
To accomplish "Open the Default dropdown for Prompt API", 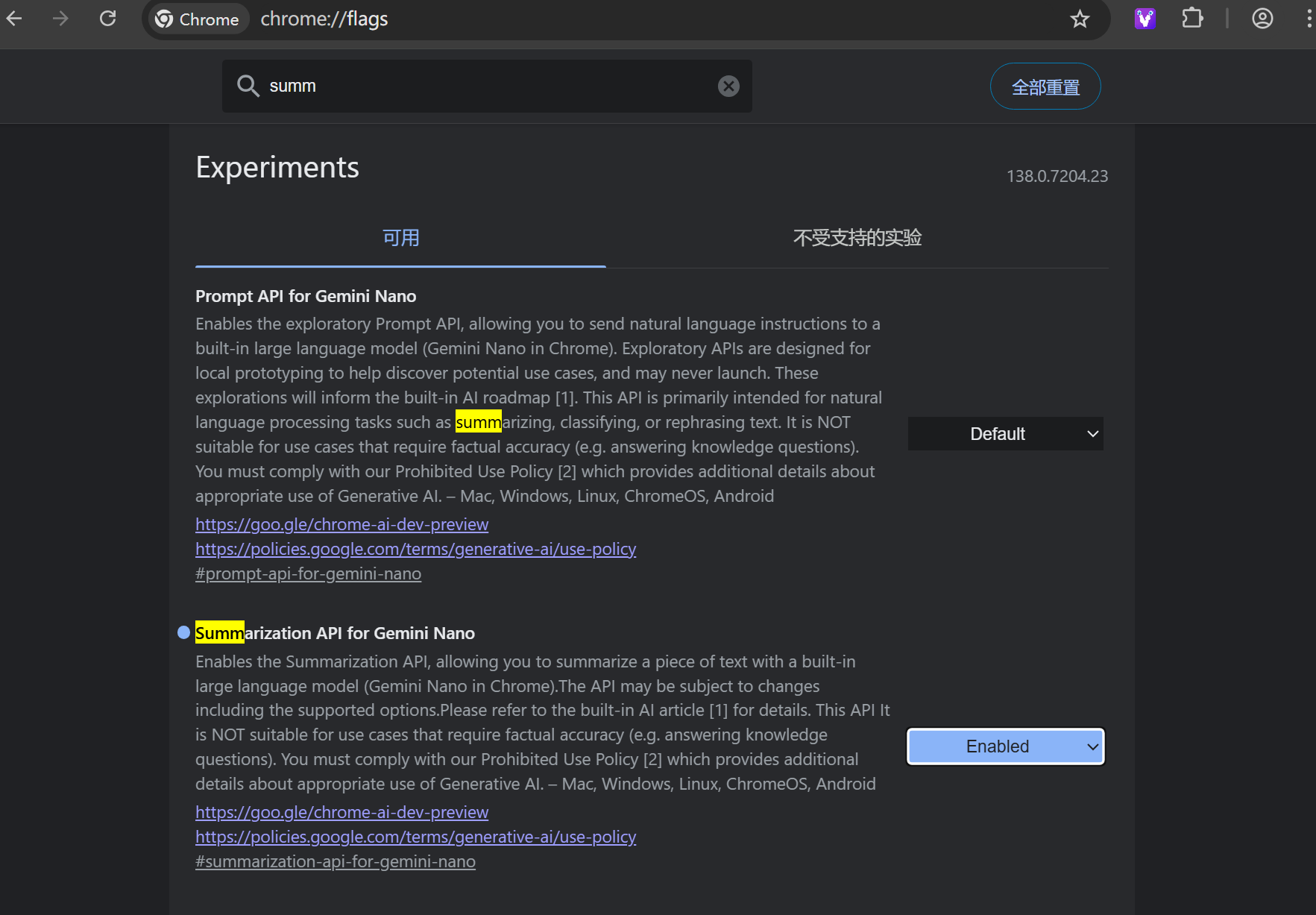I will [x=1005, y=434].
